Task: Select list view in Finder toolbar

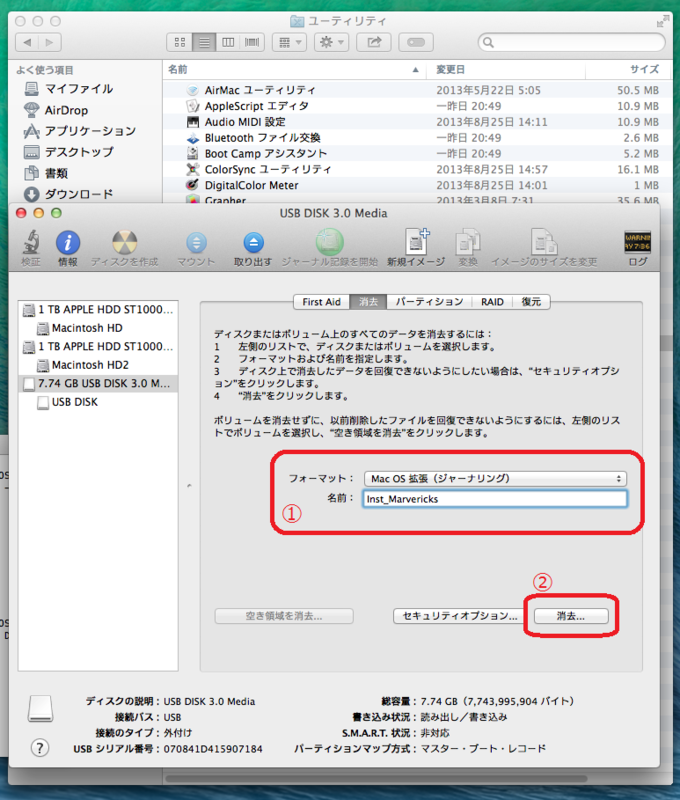Action: [x=204, y=42]
